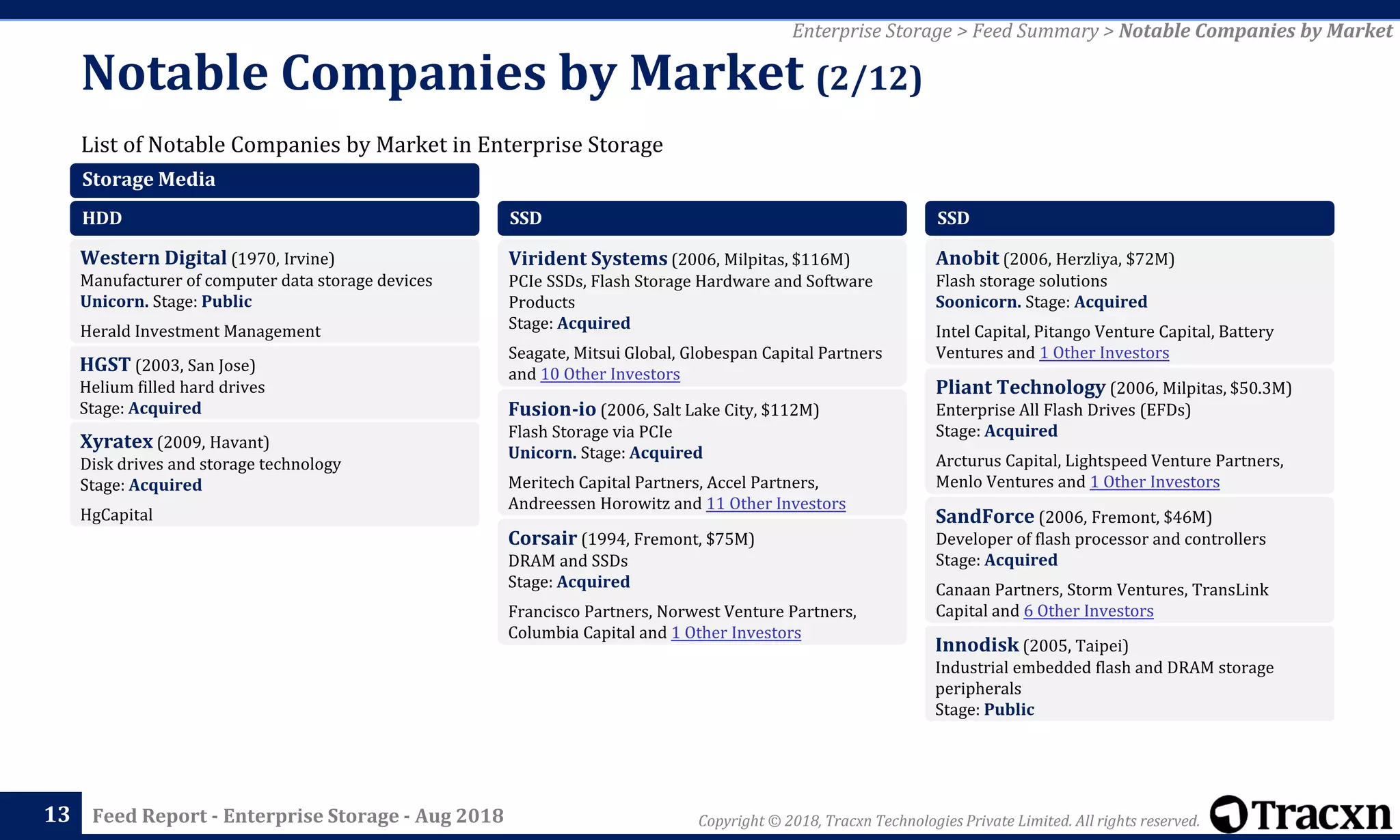Click the Pliant Technology company name
Viewport: 1400px width, 840px height.
pyautogui.click(x=1020, y=388)
